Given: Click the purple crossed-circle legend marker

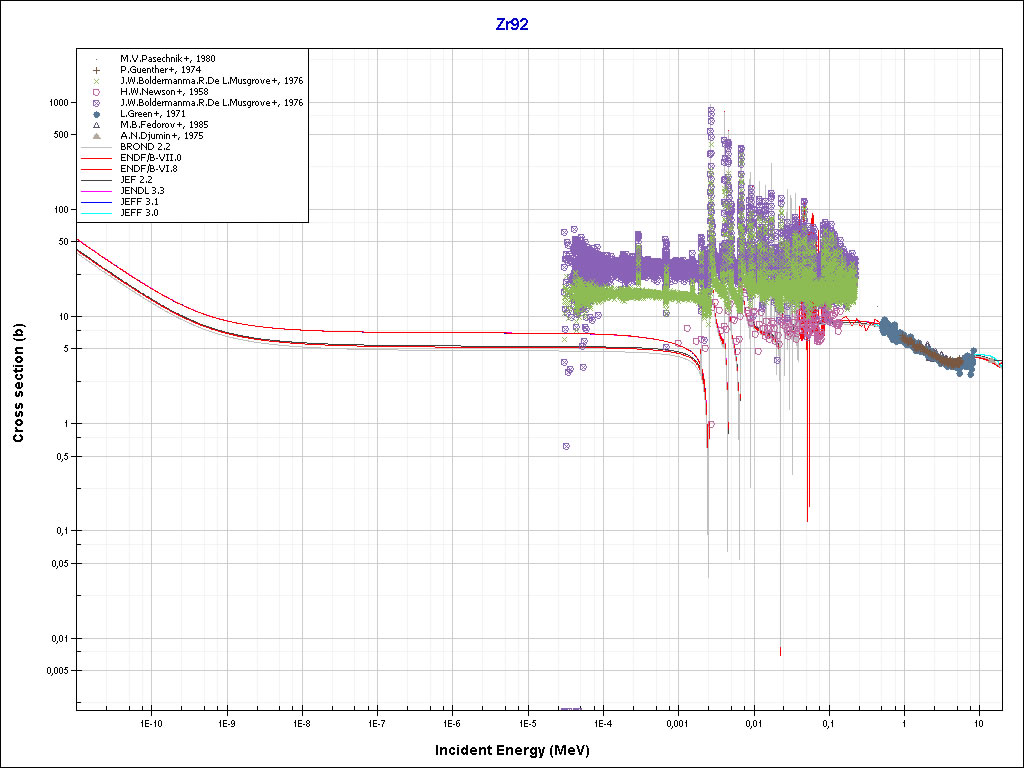Looking at the screenshot, I should (97, 103).
